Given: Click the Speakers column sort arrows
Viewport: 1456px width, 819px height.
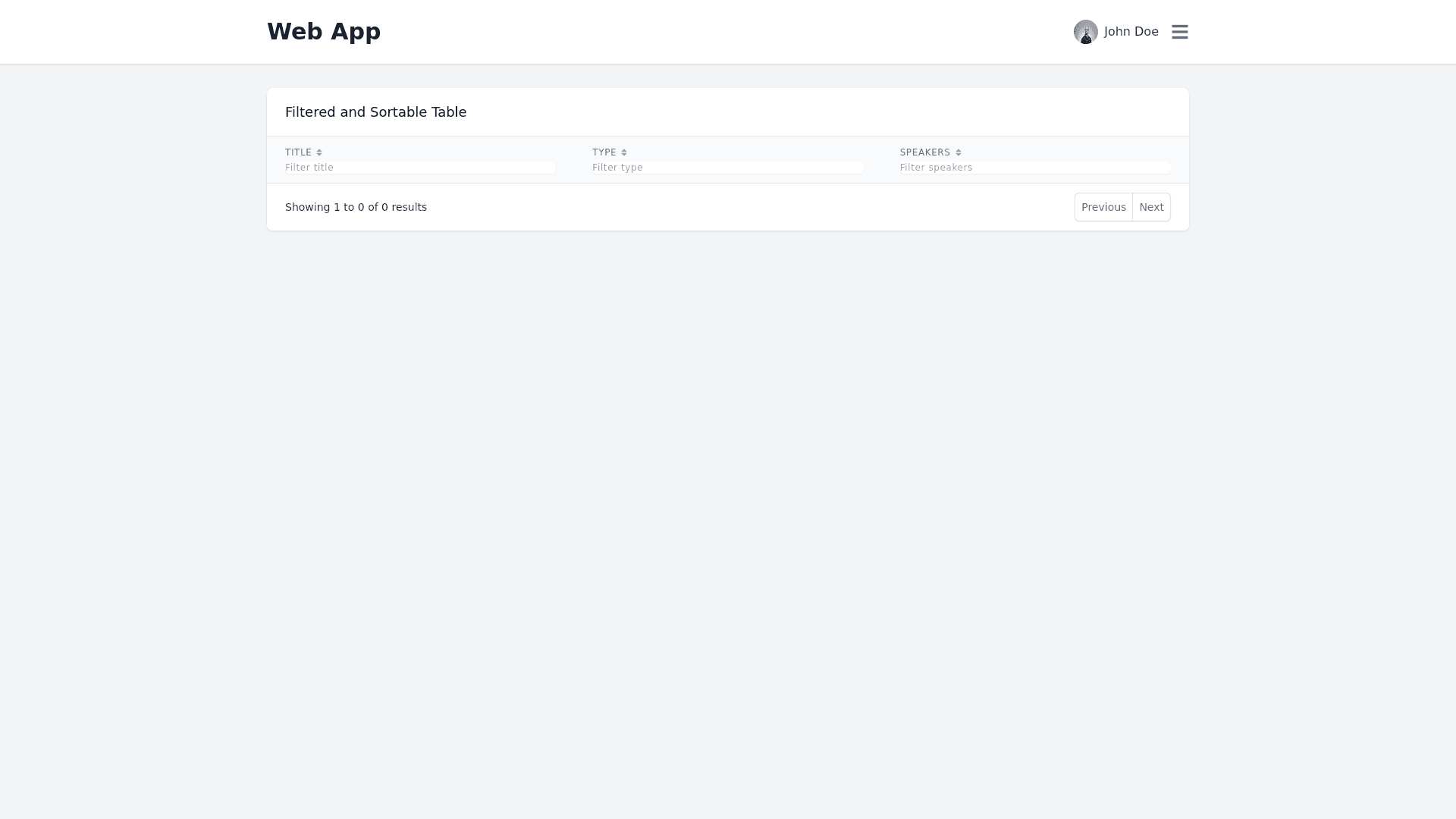Looking at the screenshot, I should coord(959,152).
